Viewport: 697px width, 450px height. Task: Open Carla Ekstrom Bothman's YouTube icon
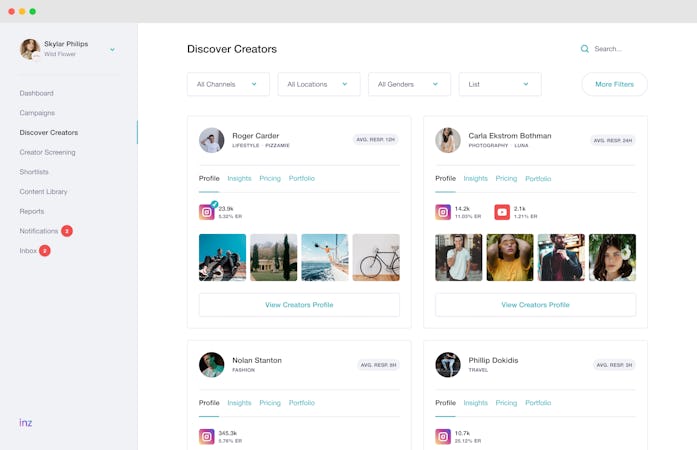(502, 212)
